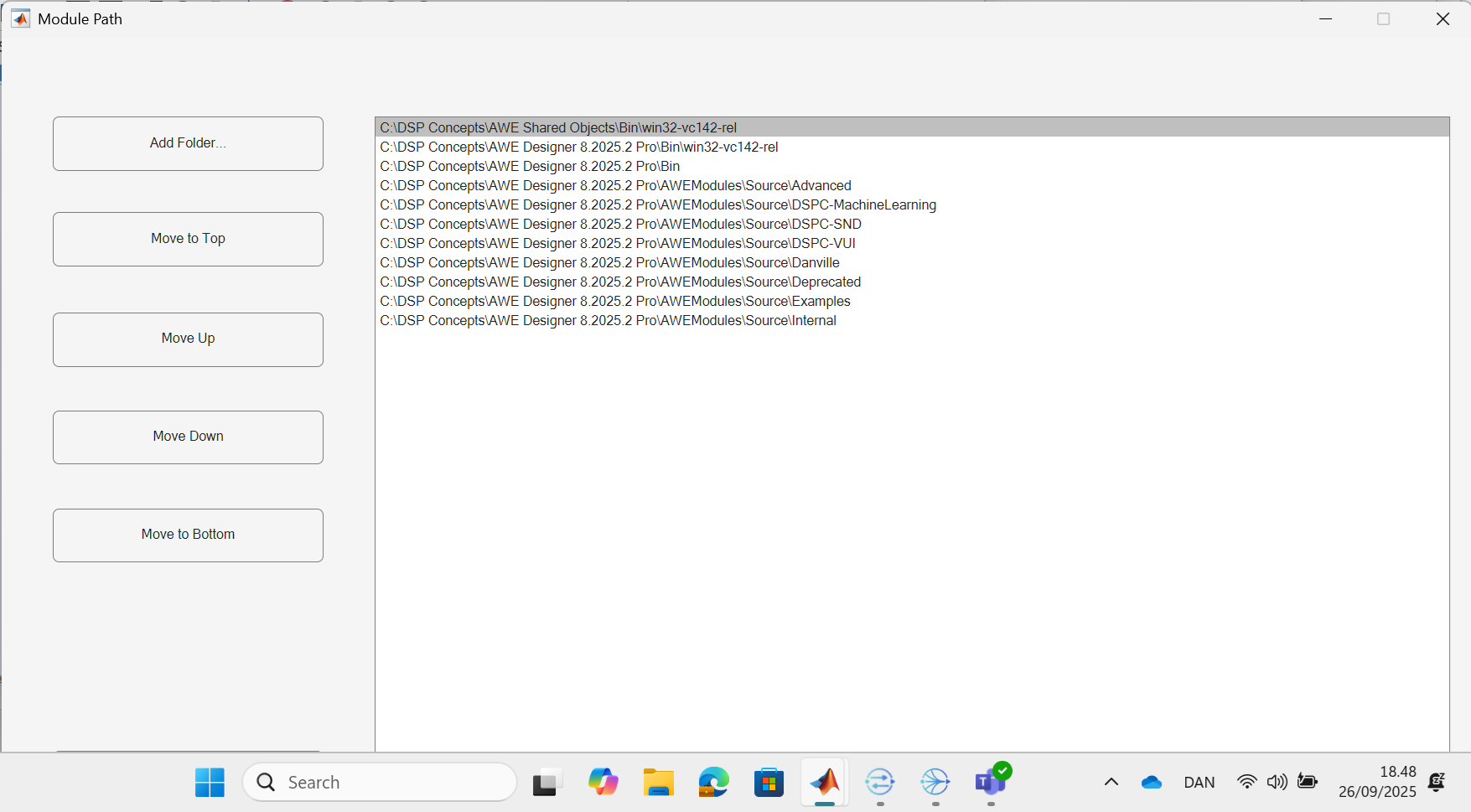
Task: Launch Copilot from the taskbar
Action: pos(603,783)
